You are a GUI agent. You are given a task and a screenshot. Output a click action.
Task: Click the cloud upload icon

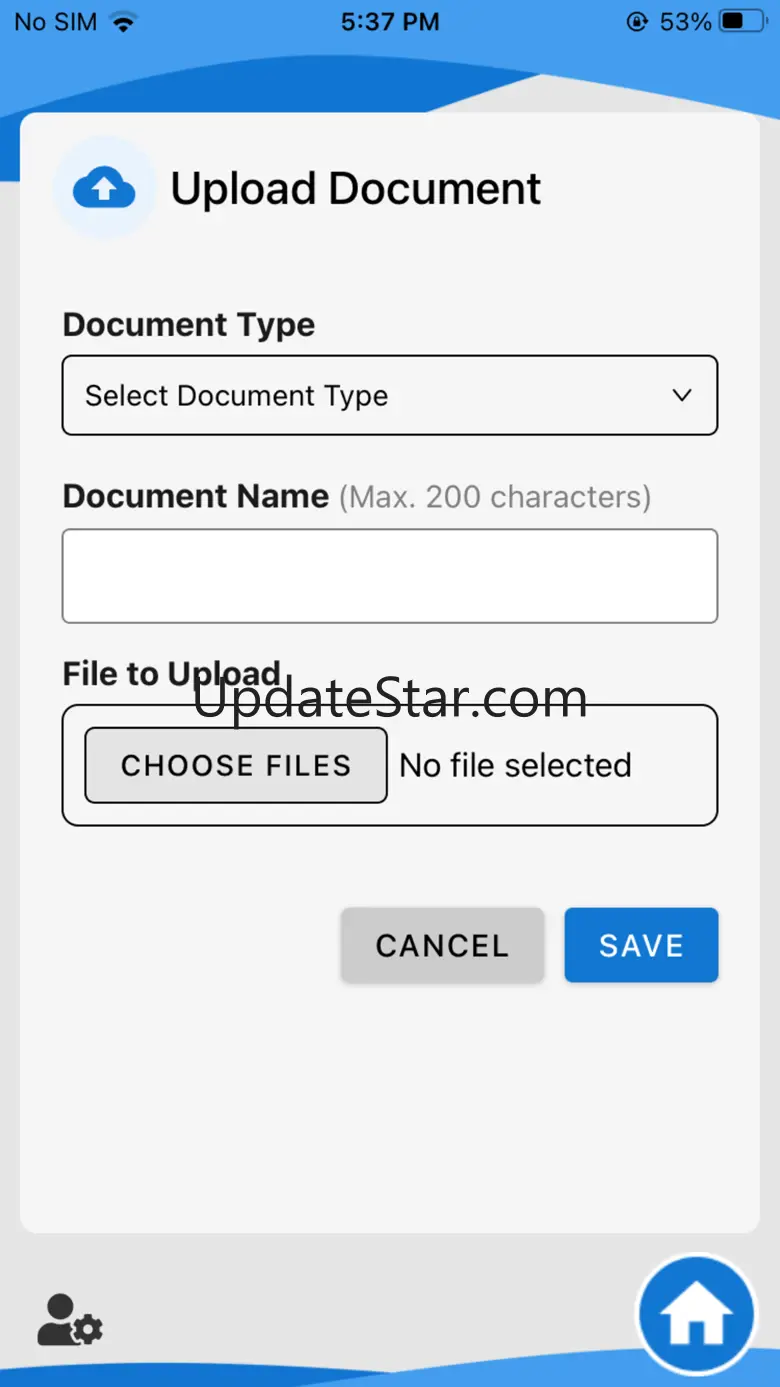point(105,188)
